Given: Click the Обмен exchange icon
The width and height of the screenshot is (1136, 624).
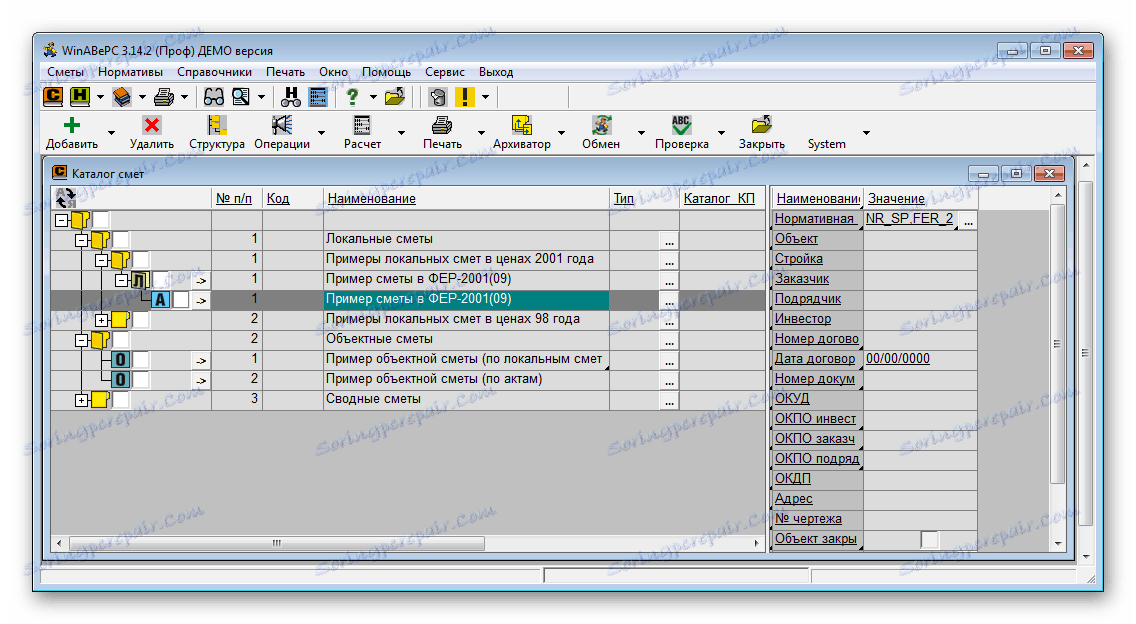Looking at the screenshot, I should point(601,125).
